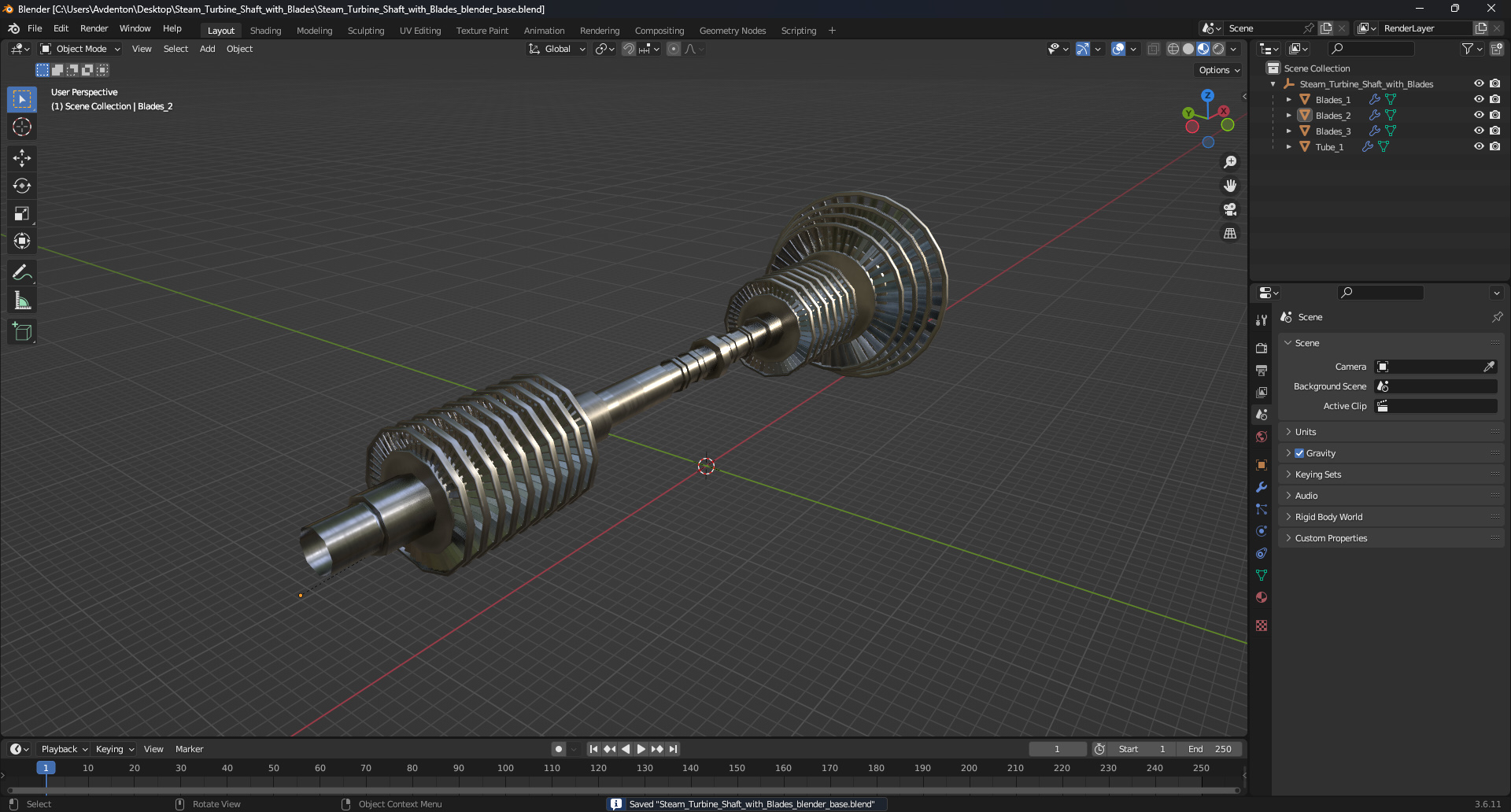1511x812 pixels.
Task: Select the Transform tool
Action: pyautogui.click(x=22, y=241)
